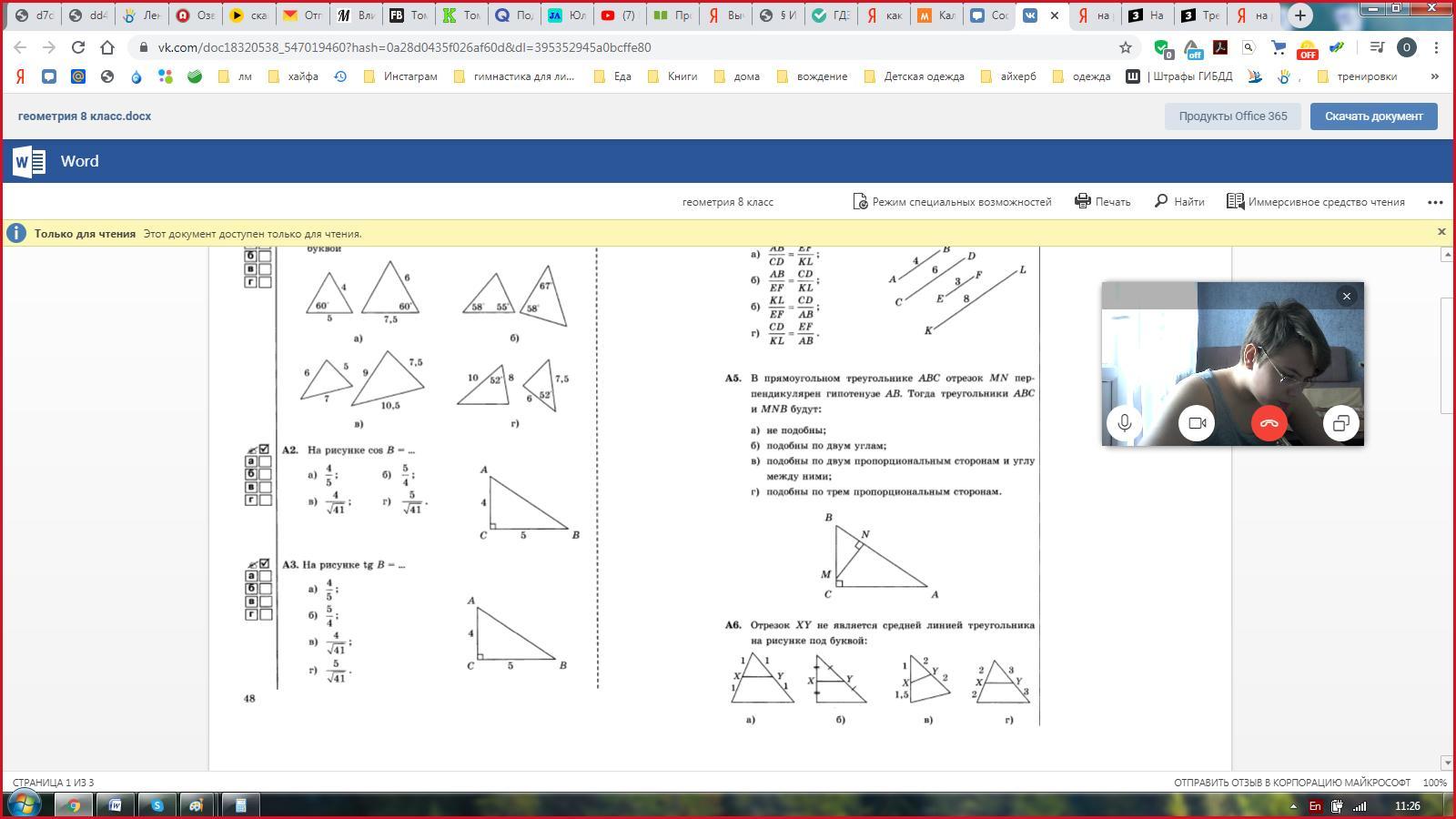Screen dimensions: 1456x819
Task: Open the Инстаграм bookmarks folder
Action: click(400, 76)
